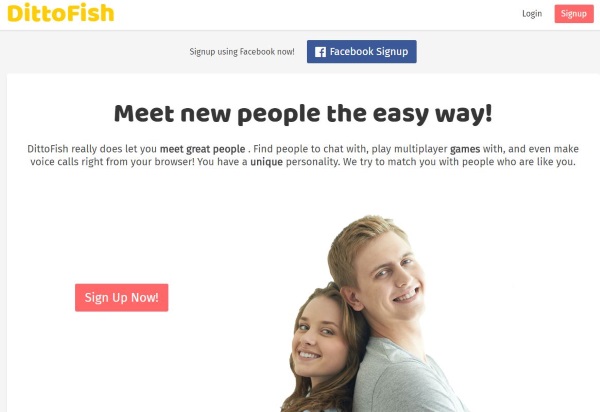Click the 'Signup using Facebook now!' text
This screenshot has height=412, width=600.
click(x=242, y=52)
